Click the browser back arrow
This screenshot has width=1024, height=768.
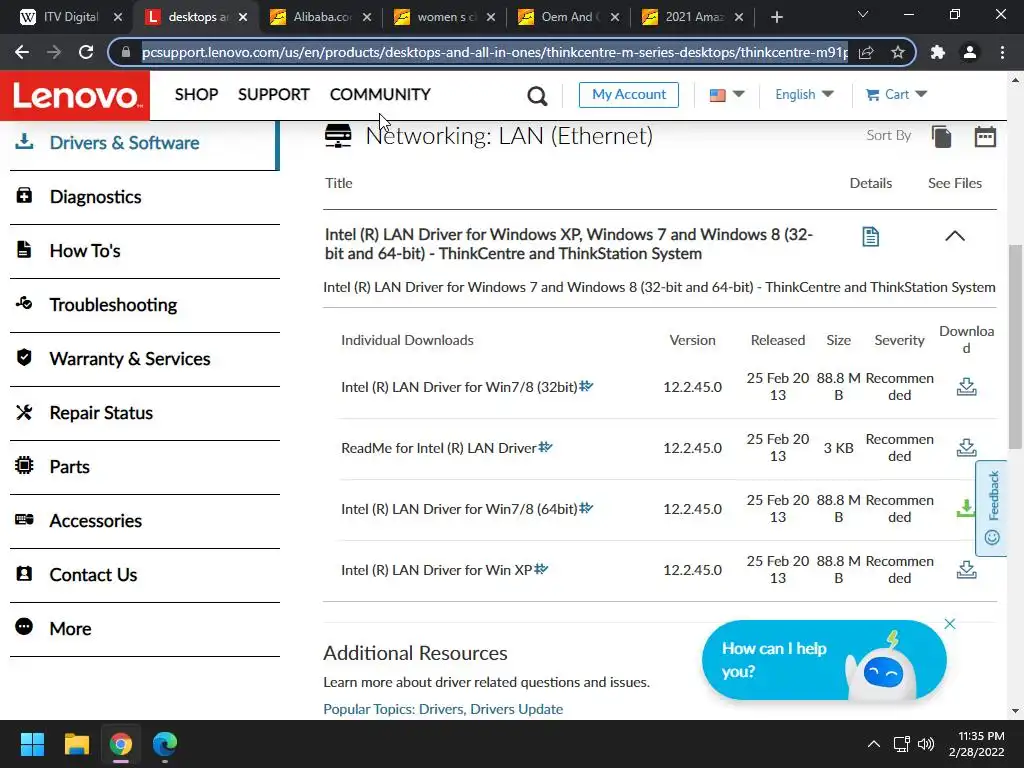coord(22,52)
